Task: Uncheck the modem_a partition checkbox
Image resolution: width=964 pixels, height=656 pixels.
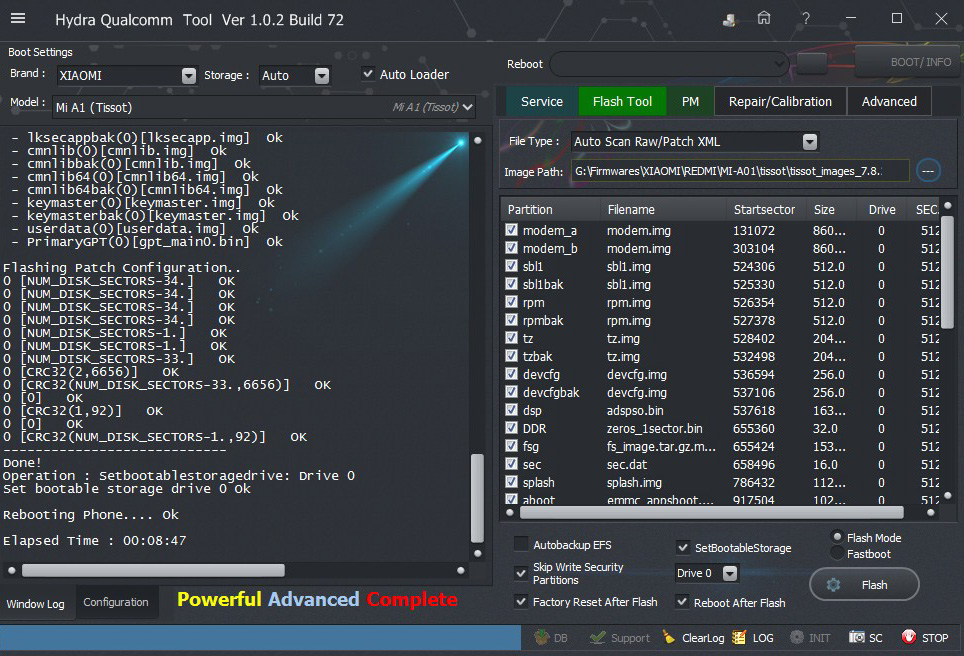Action: (x=512, y=230)
